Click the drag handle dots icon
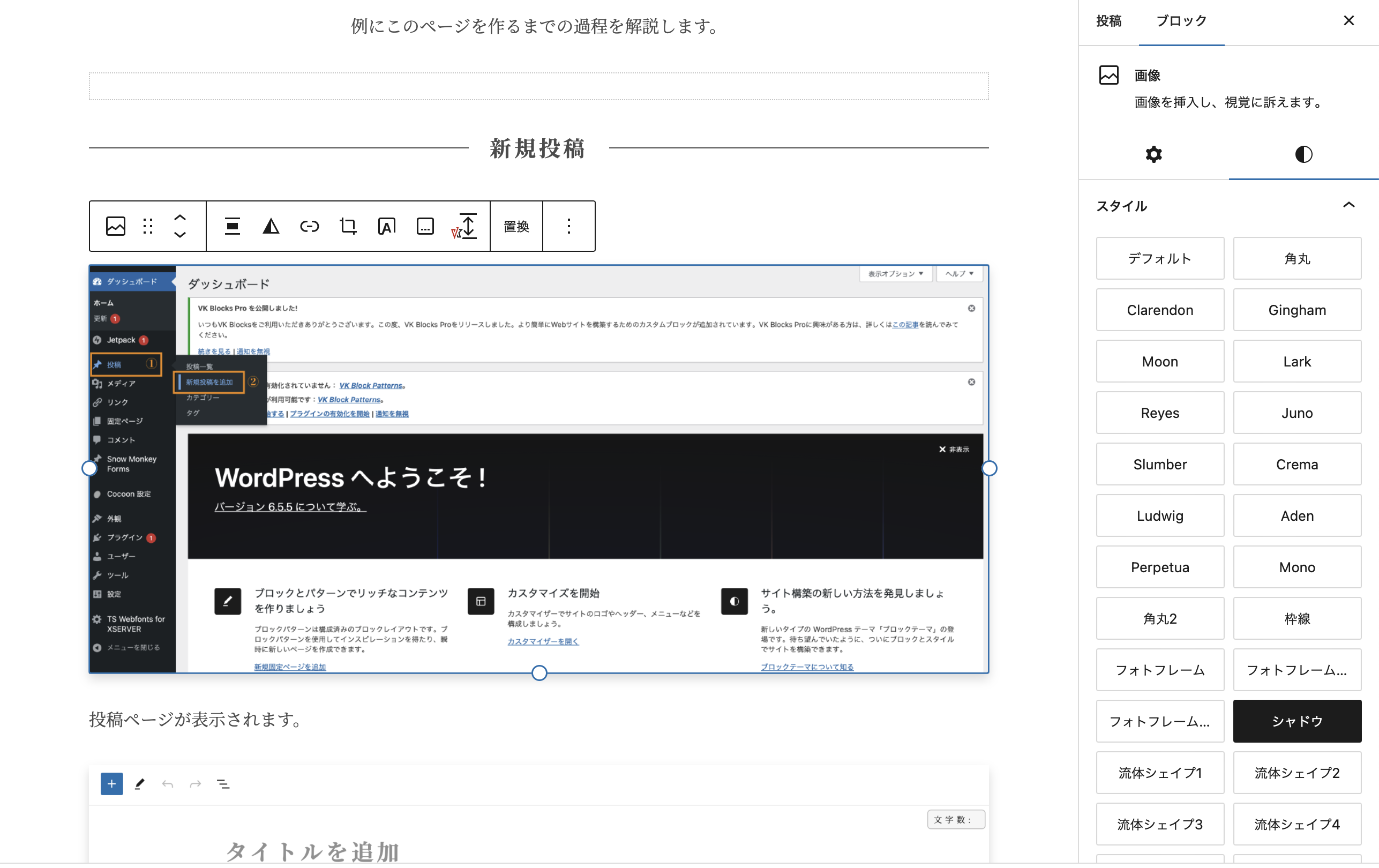Screen dimensions: 1379x868 [x=148, y=226]
